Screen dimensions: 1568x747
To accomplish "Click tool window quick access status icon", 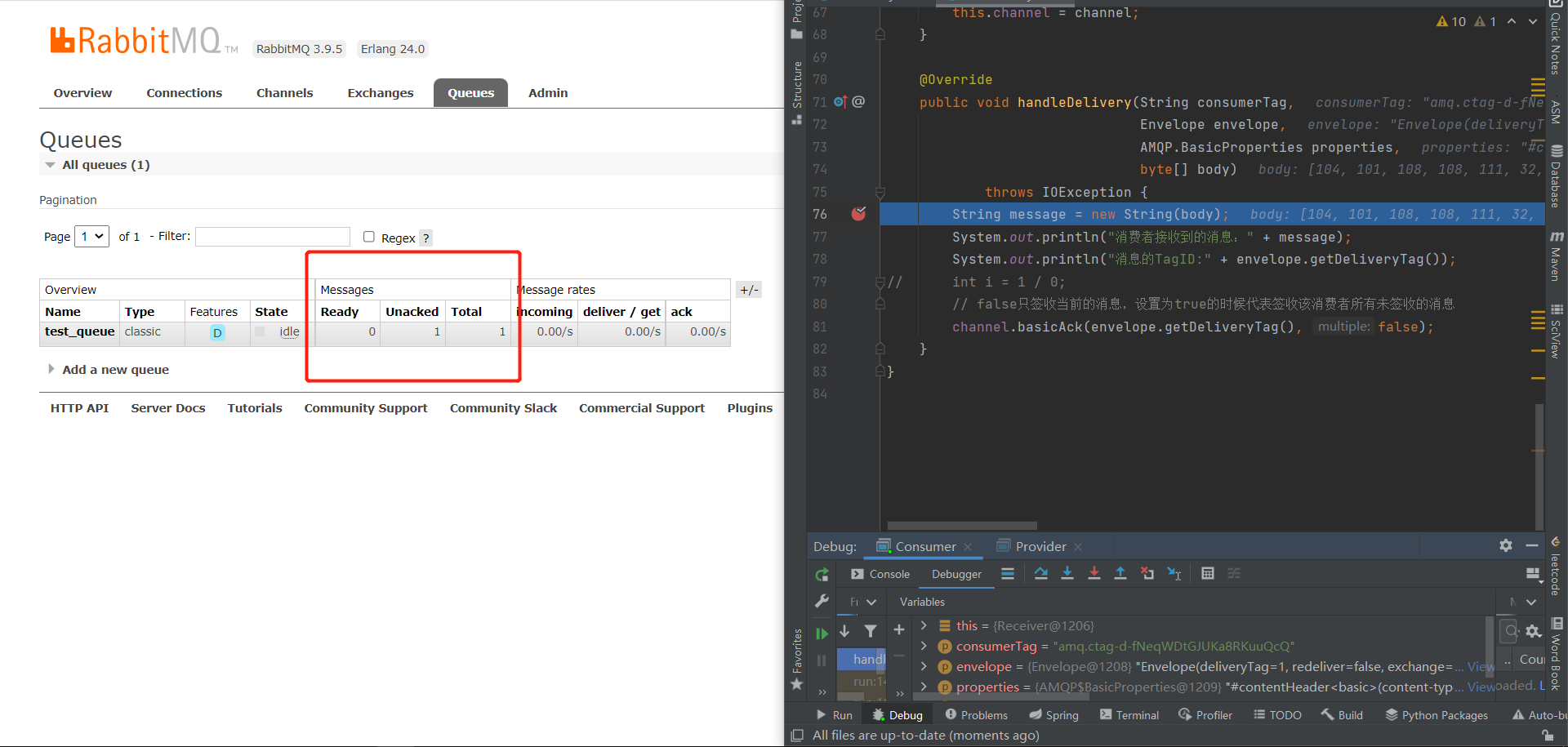I will pos(798,736).
